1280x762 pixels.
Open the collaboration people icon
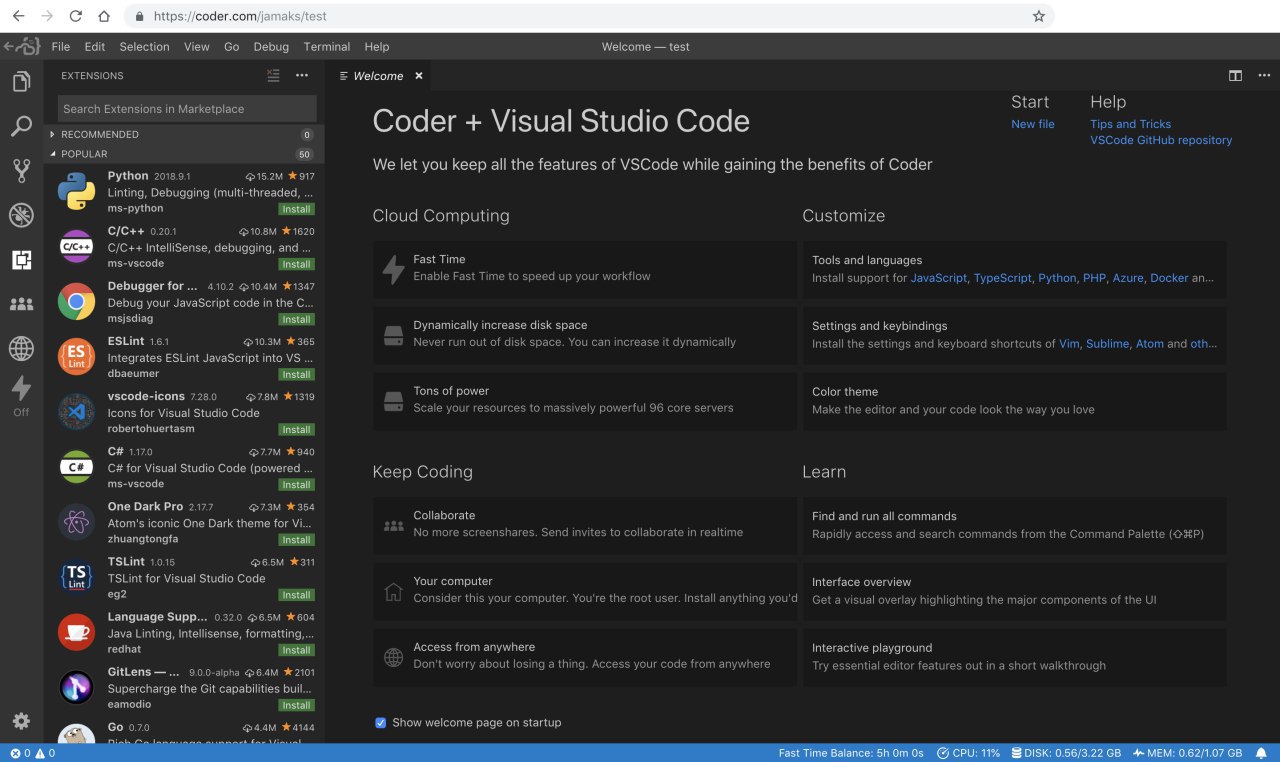tap(21, 304)
